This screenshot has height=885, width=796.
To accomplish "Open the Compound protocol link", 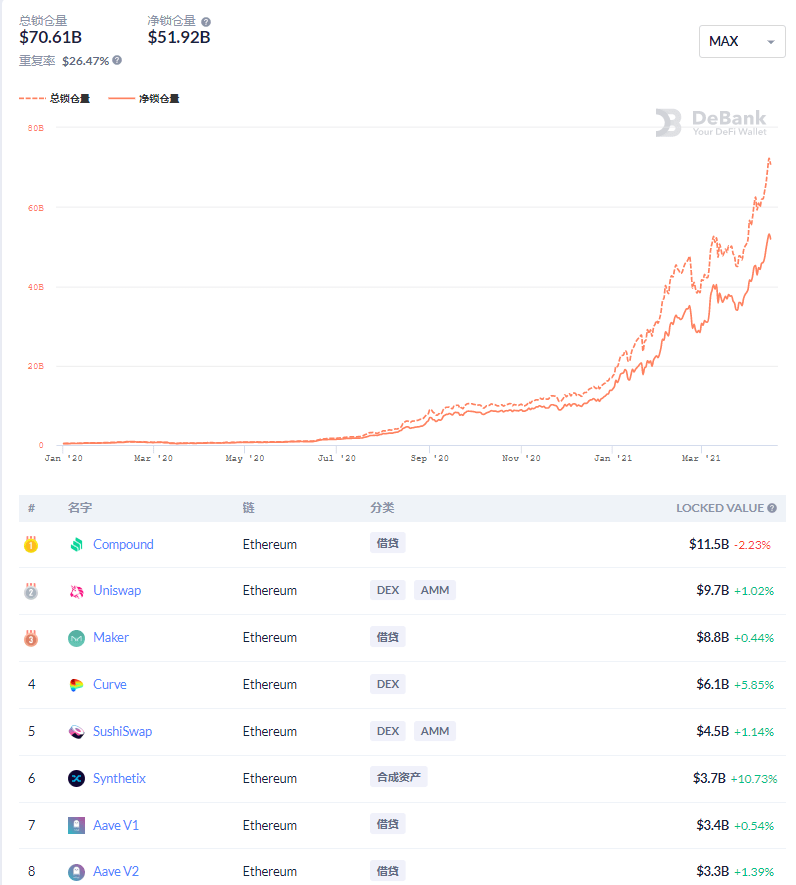I will pos(123,544).
